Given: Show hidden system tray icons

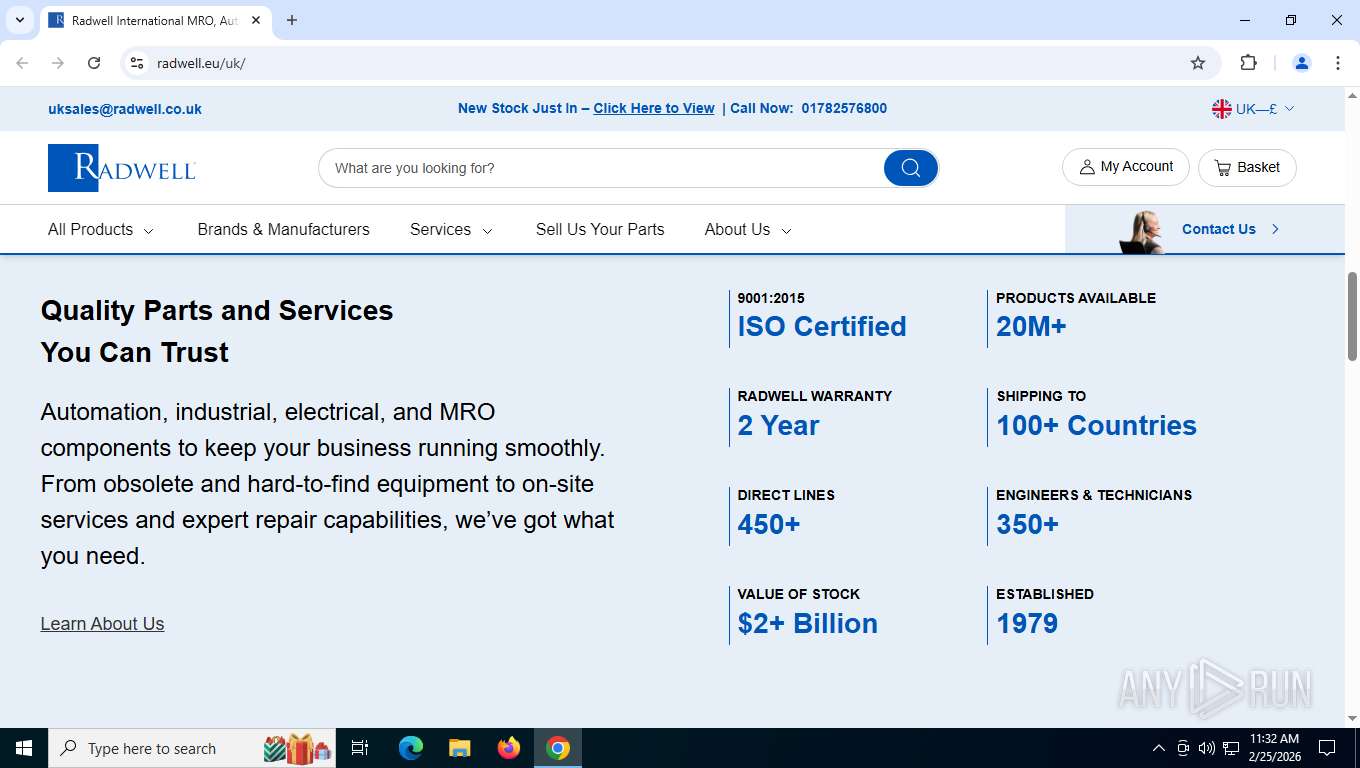Looking at the screenshot, I should [1159, 748].
